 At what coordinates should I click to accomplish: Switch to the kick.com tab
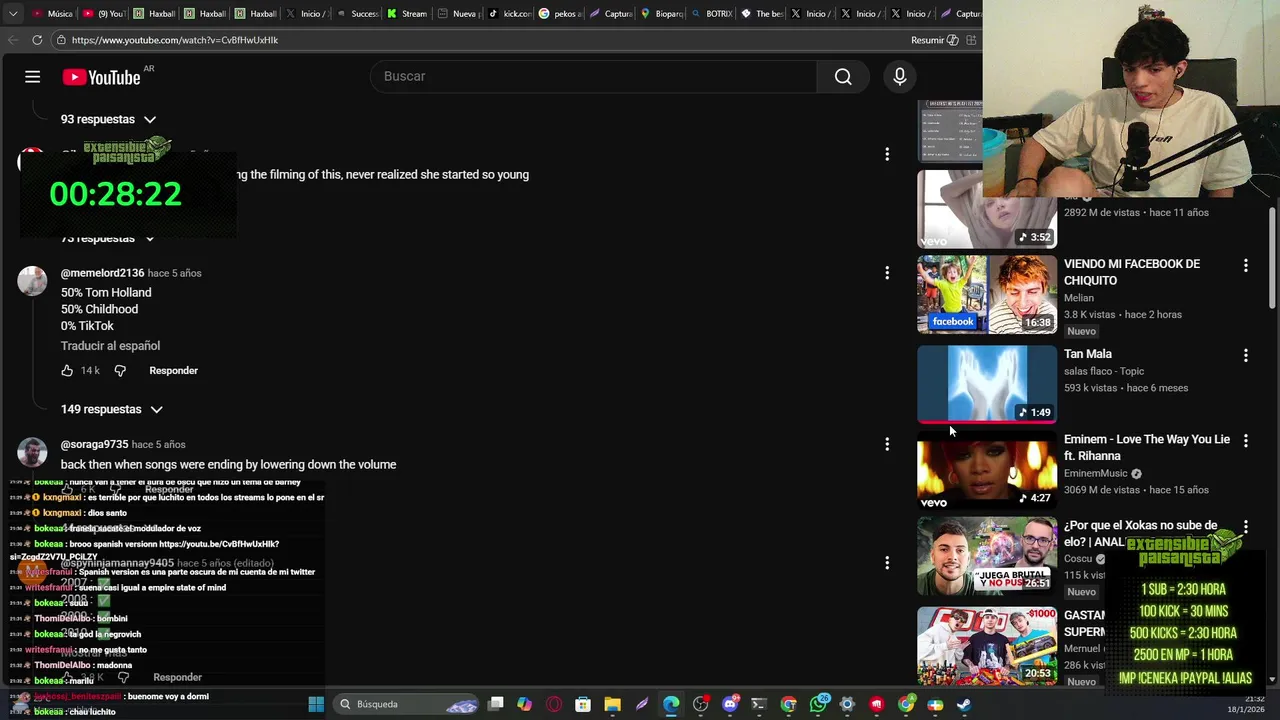509,14
